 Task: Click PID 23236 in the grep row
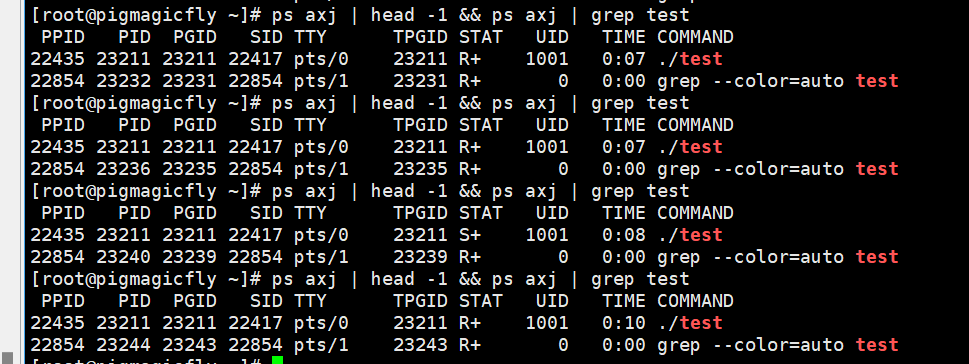point(123,169)
